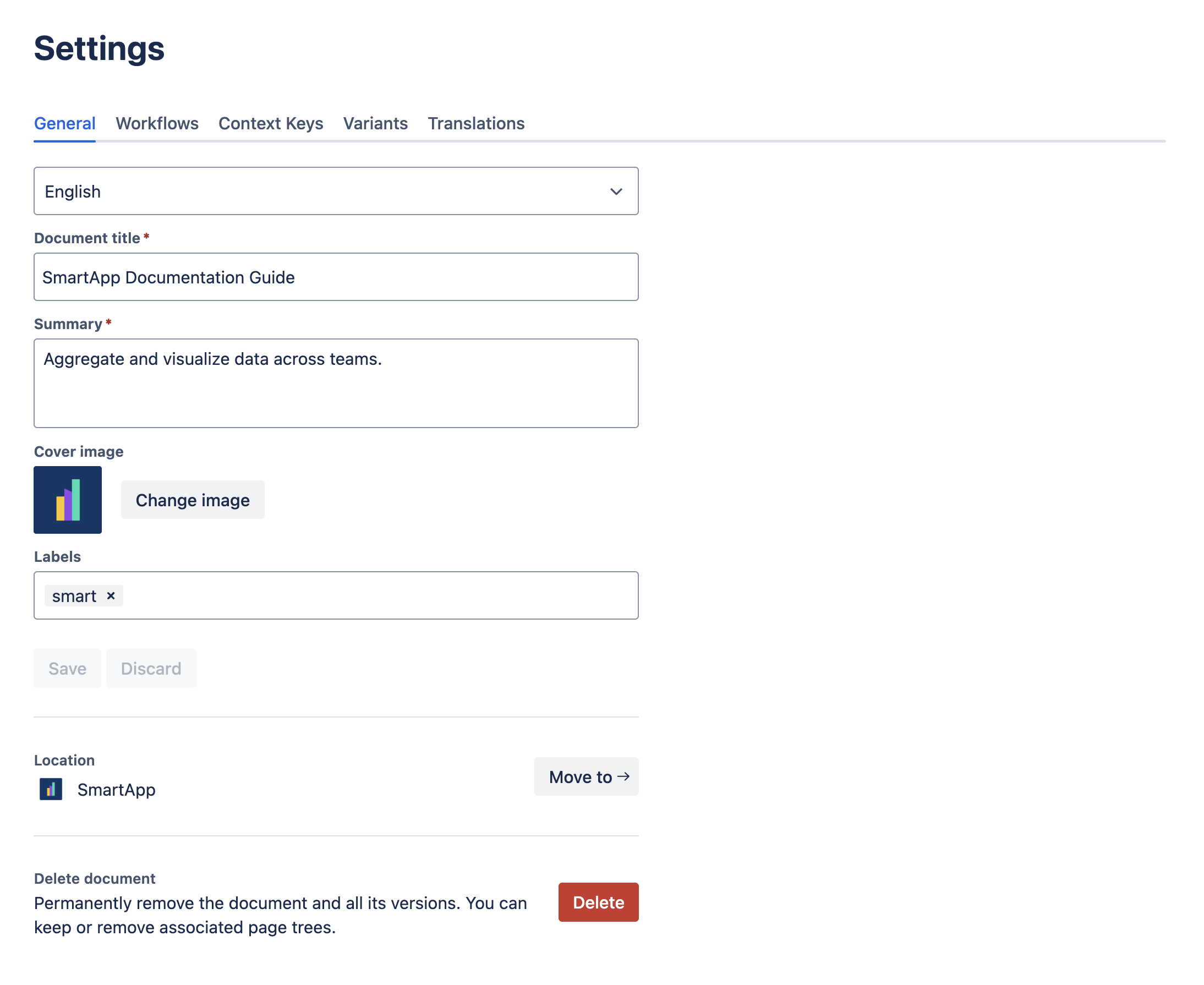Click the Change image button

(x=193, y=500)
